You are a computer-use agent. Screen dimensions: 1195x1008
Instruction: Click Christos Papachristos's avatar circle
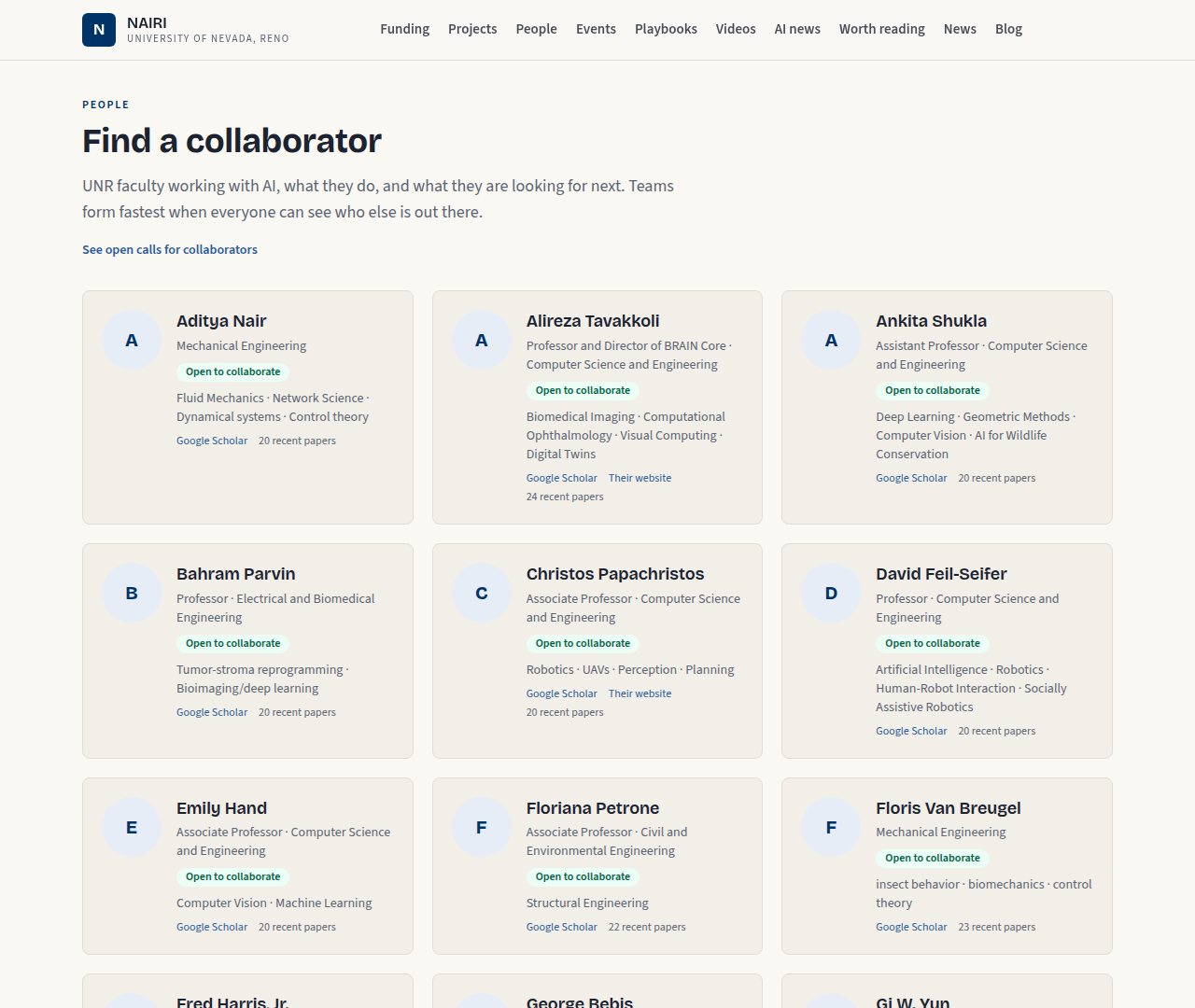pos(482,593)
